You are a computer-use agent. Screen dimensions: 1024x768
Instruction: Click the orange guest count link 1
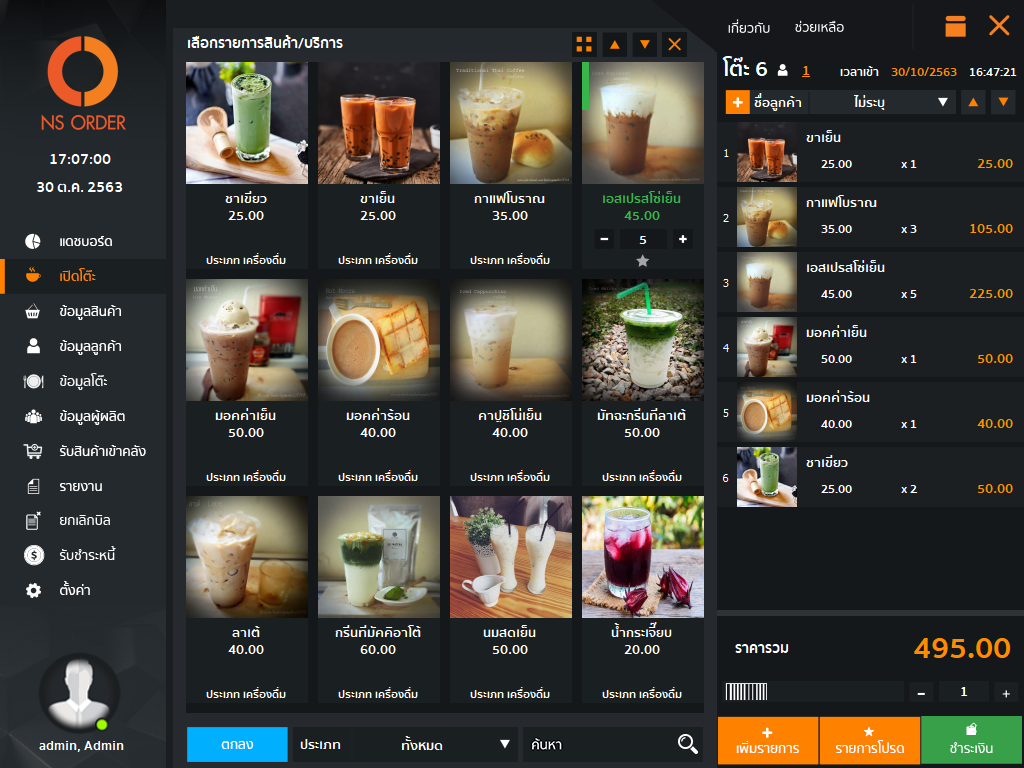[x=806, y=71]
